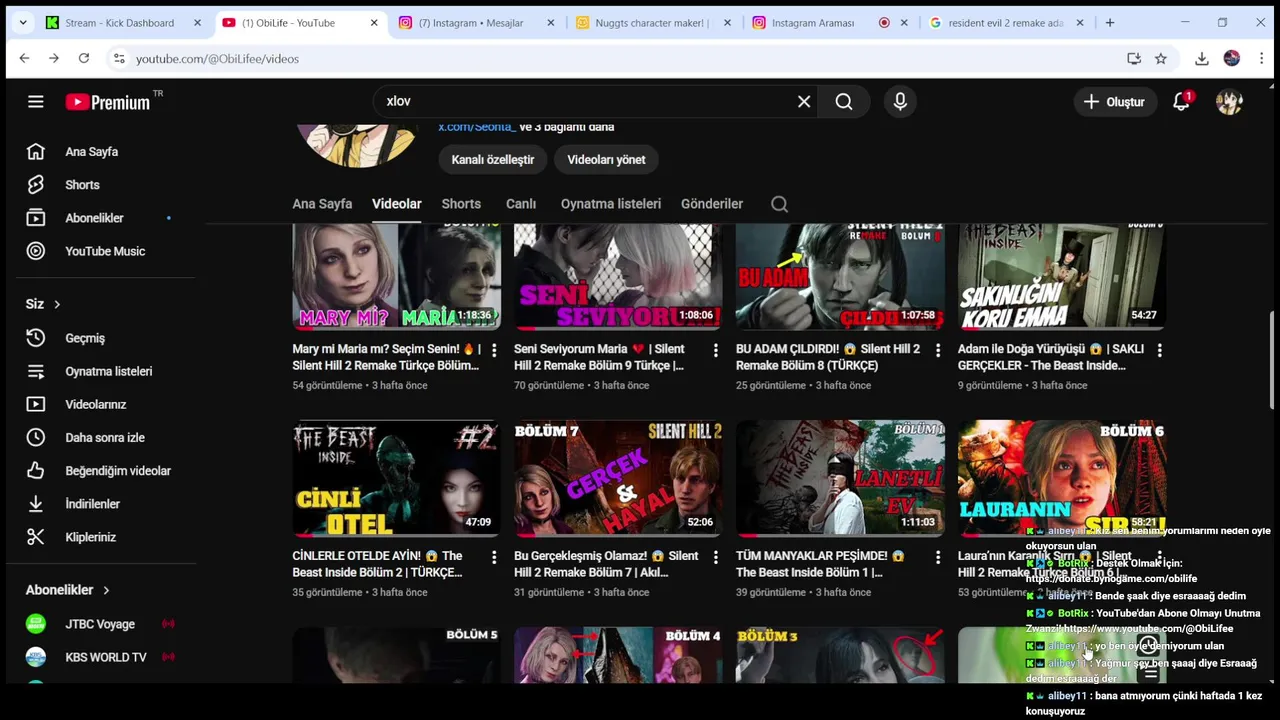Switch to resident evil 2 remake tab
This screenshot has width=1280, height=720.
pos(1008,23)
